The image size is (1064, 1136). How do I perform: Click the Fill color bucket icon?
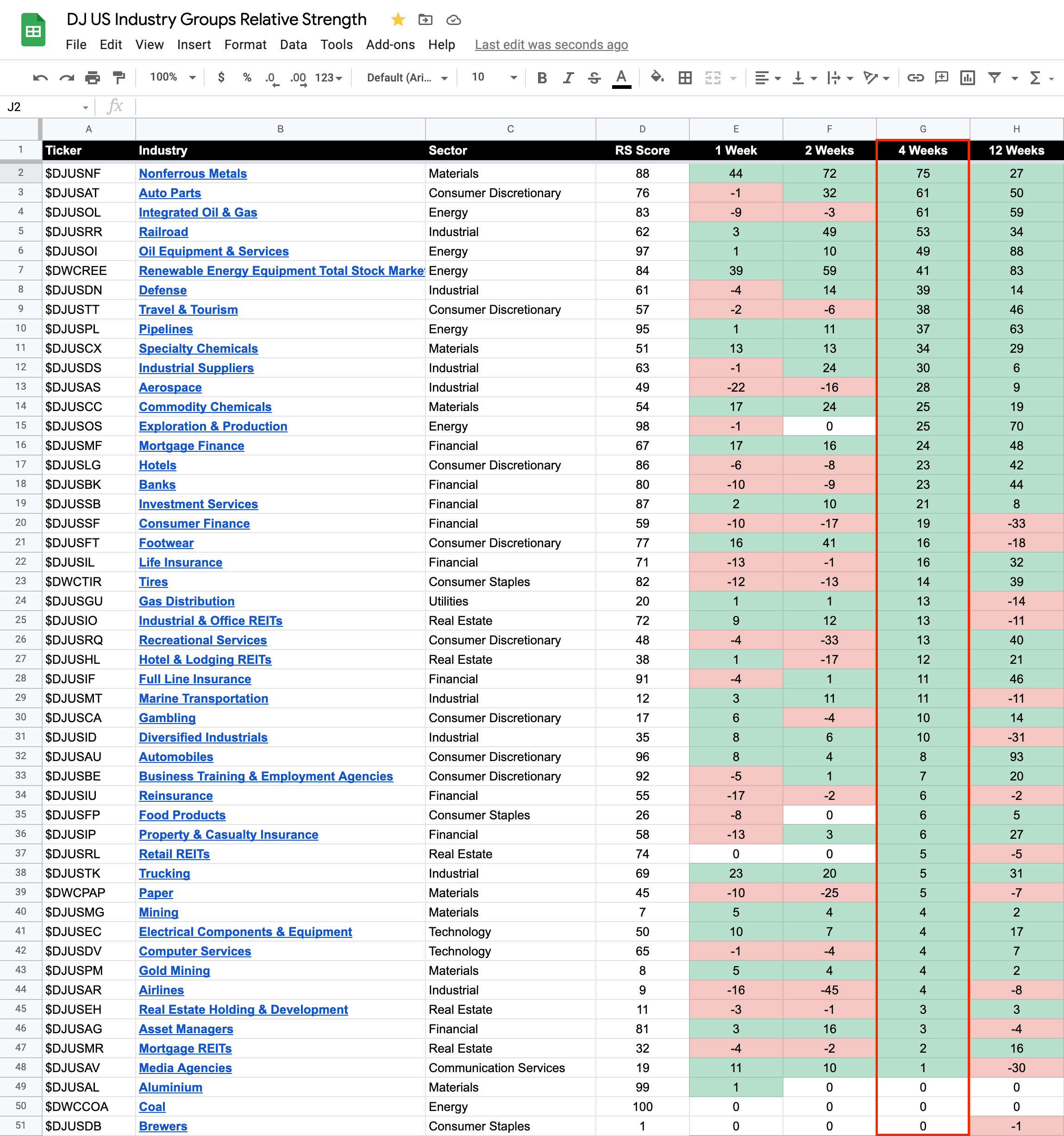pyautogui.click(x=657, y=77)
